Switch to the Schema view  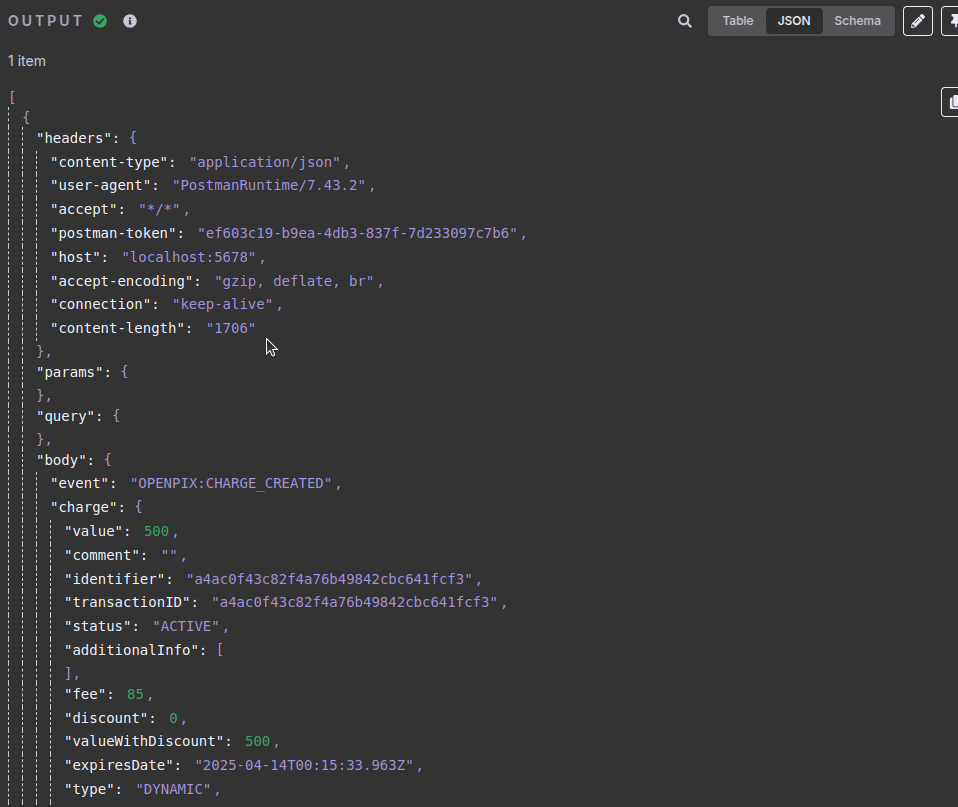click(x=857, y=21)
